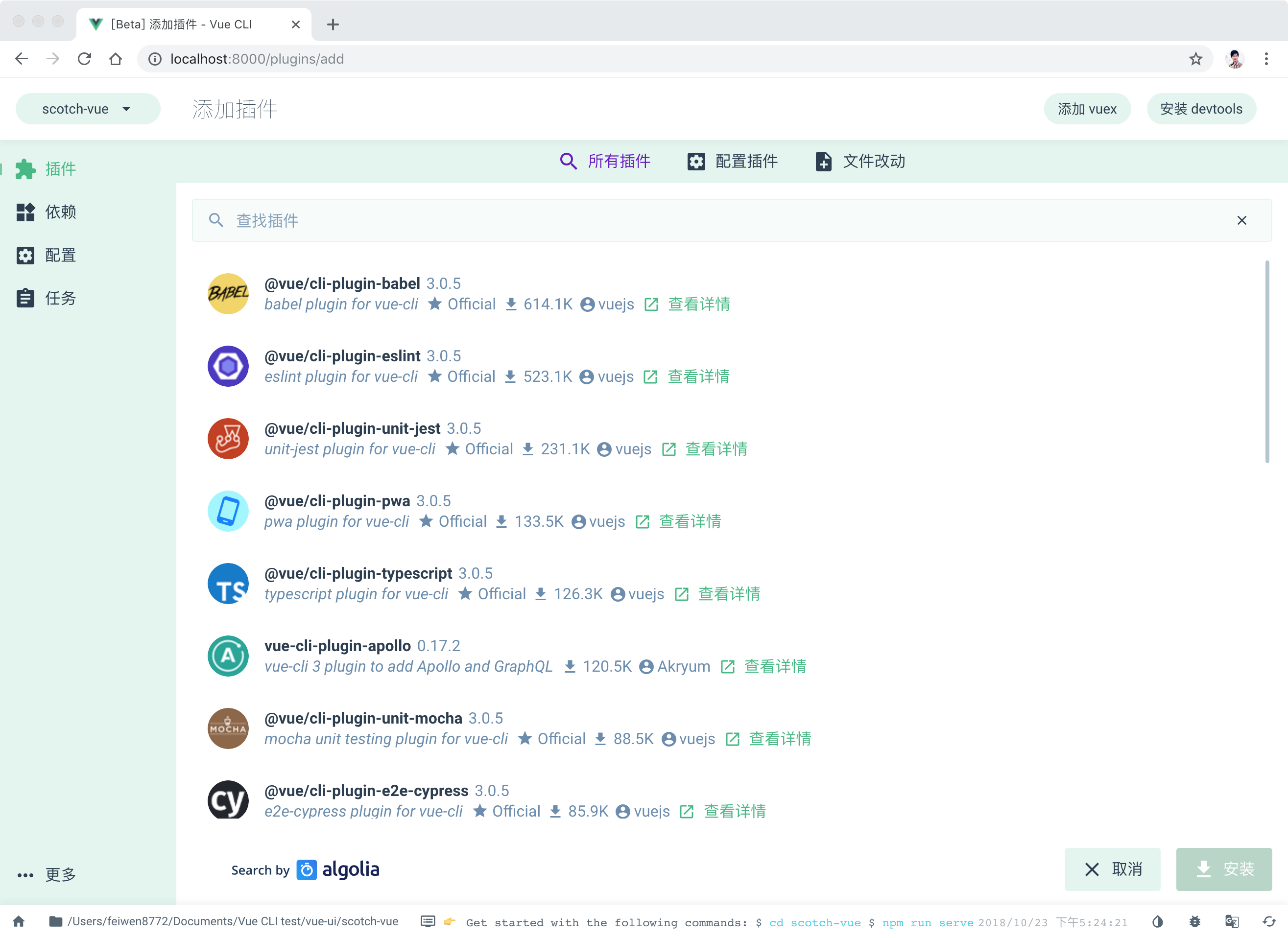Click @vue/cli-plugin-eslint plugin name
This screenshot has height=938, width=1288.
[x=342, y=356]
